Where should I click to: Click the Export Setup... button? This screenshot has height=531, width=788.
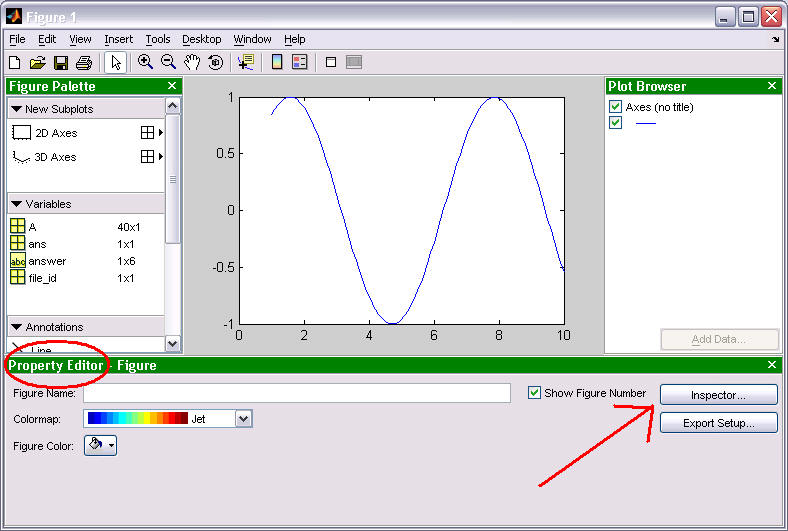click(718, 423)
